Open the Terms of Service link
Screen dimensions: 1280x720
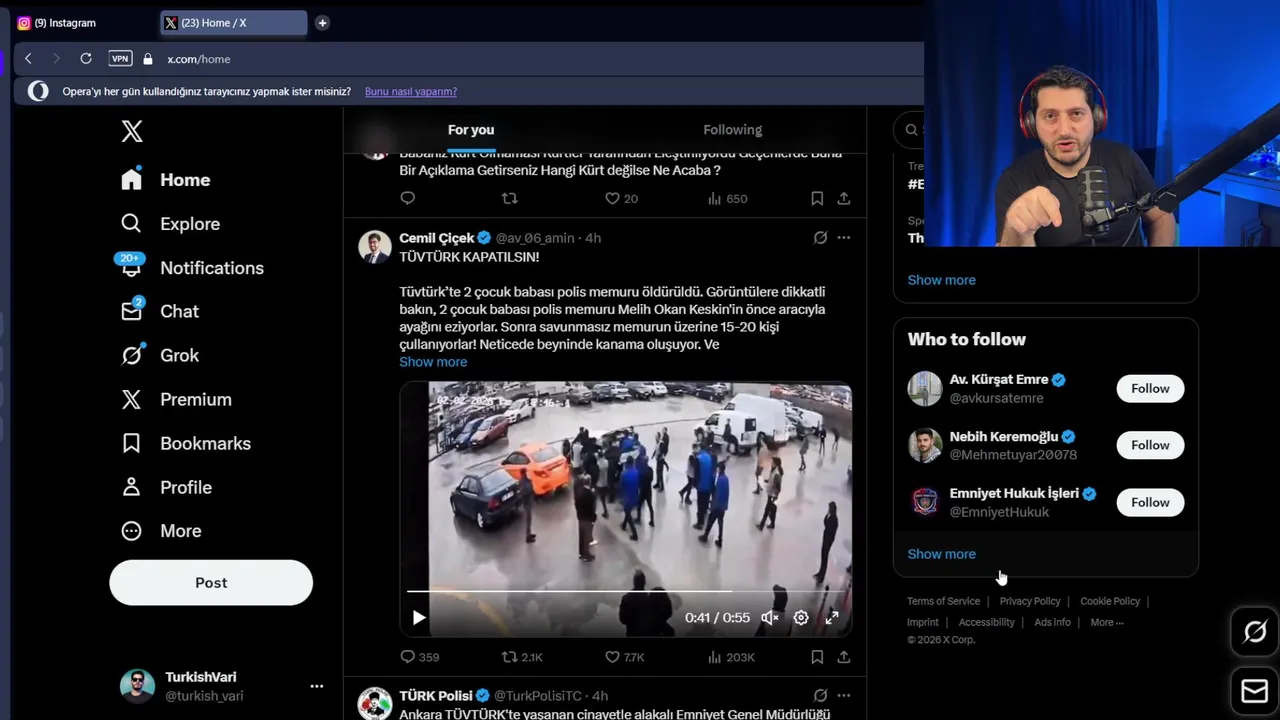click(943, 601)
